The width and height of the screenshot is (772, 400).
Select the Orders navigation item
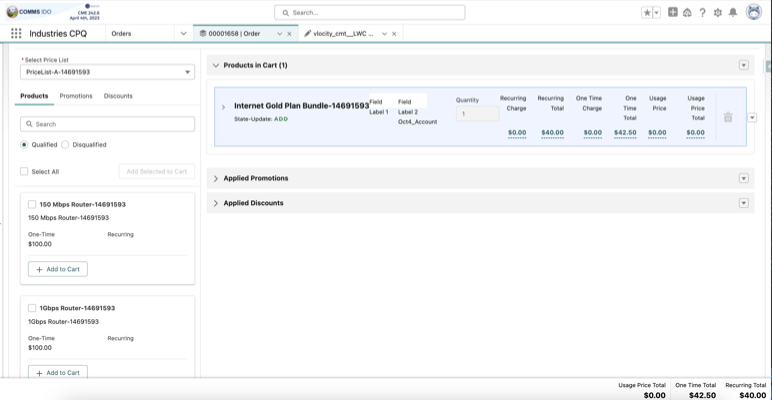point(122,33)
